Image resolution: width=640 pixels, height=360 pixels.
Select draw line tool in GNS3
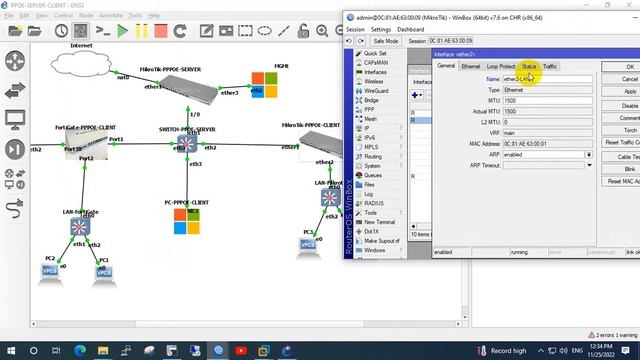284,31
